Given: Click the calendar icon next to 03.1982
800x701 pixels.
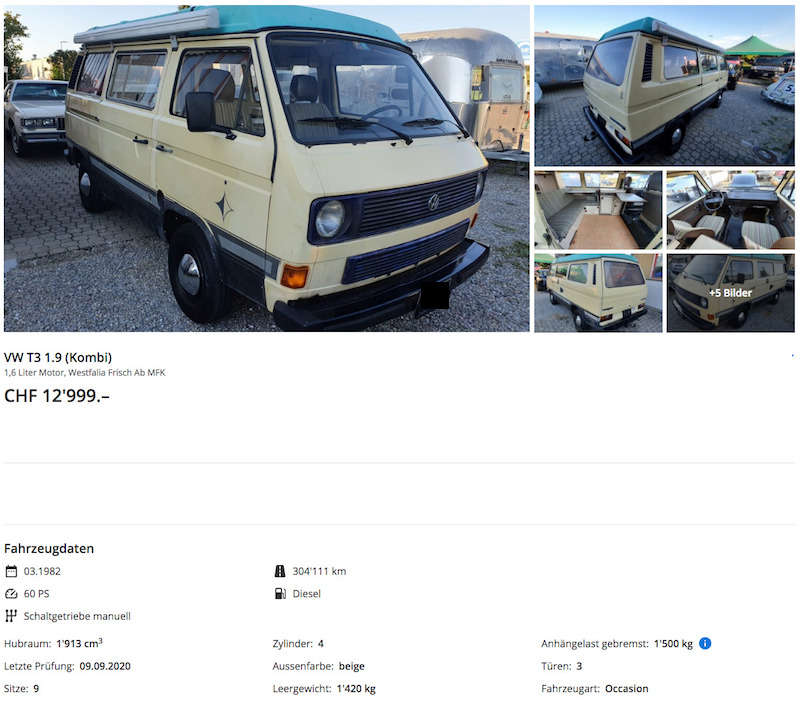Looking at the screenshot, I should pos(11,571).
